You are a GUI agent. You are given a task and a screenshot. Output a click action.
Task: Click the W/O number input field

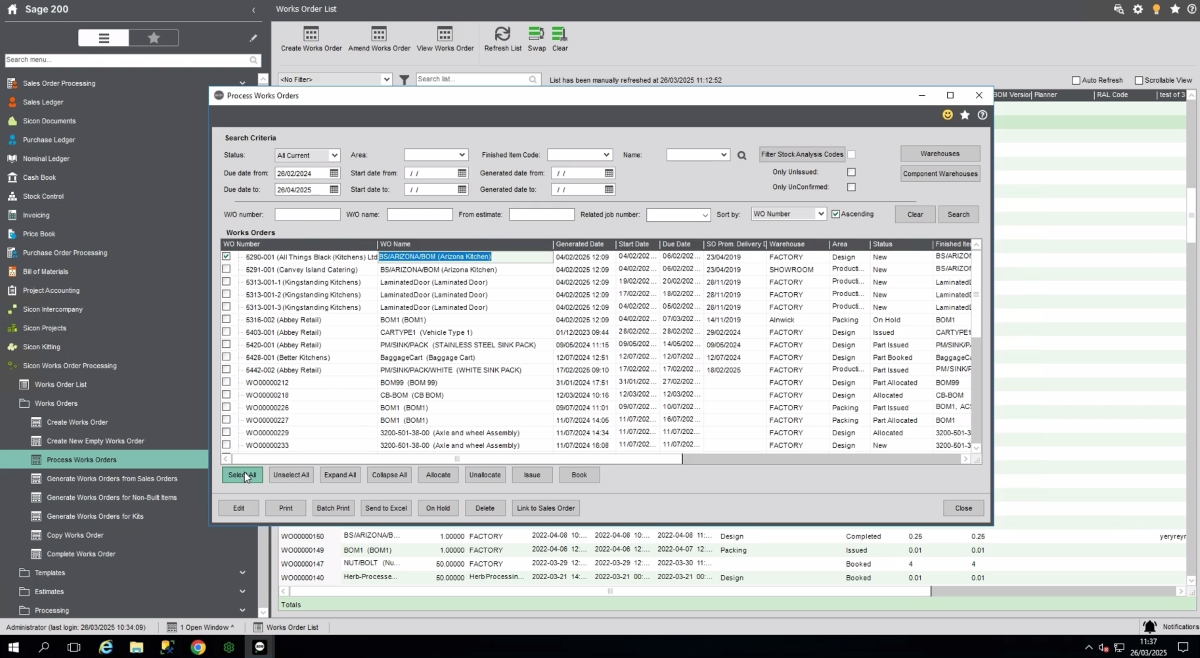click(x=308, y=215)
